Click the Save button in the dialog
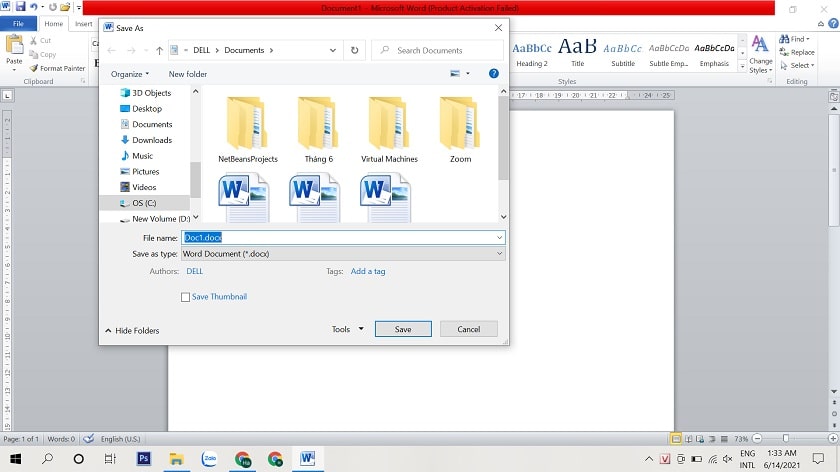Viewport: 840px width, 472px height. [403, 329]
